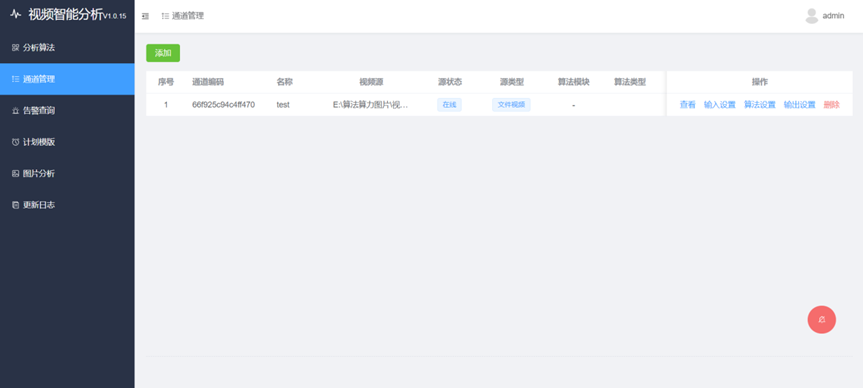This screenshot has height=388, width=863.
Task: Click the name cell test
Action: (283, 105)
